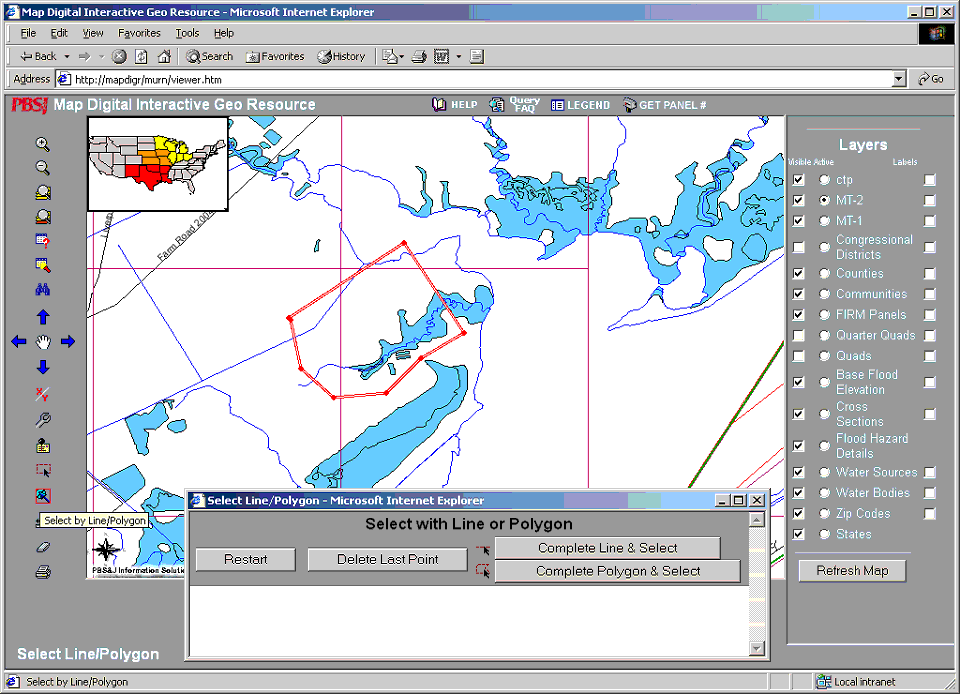Go to the browser Home page icon
Viewport: 960px width, 694px height.
[164, 56]
